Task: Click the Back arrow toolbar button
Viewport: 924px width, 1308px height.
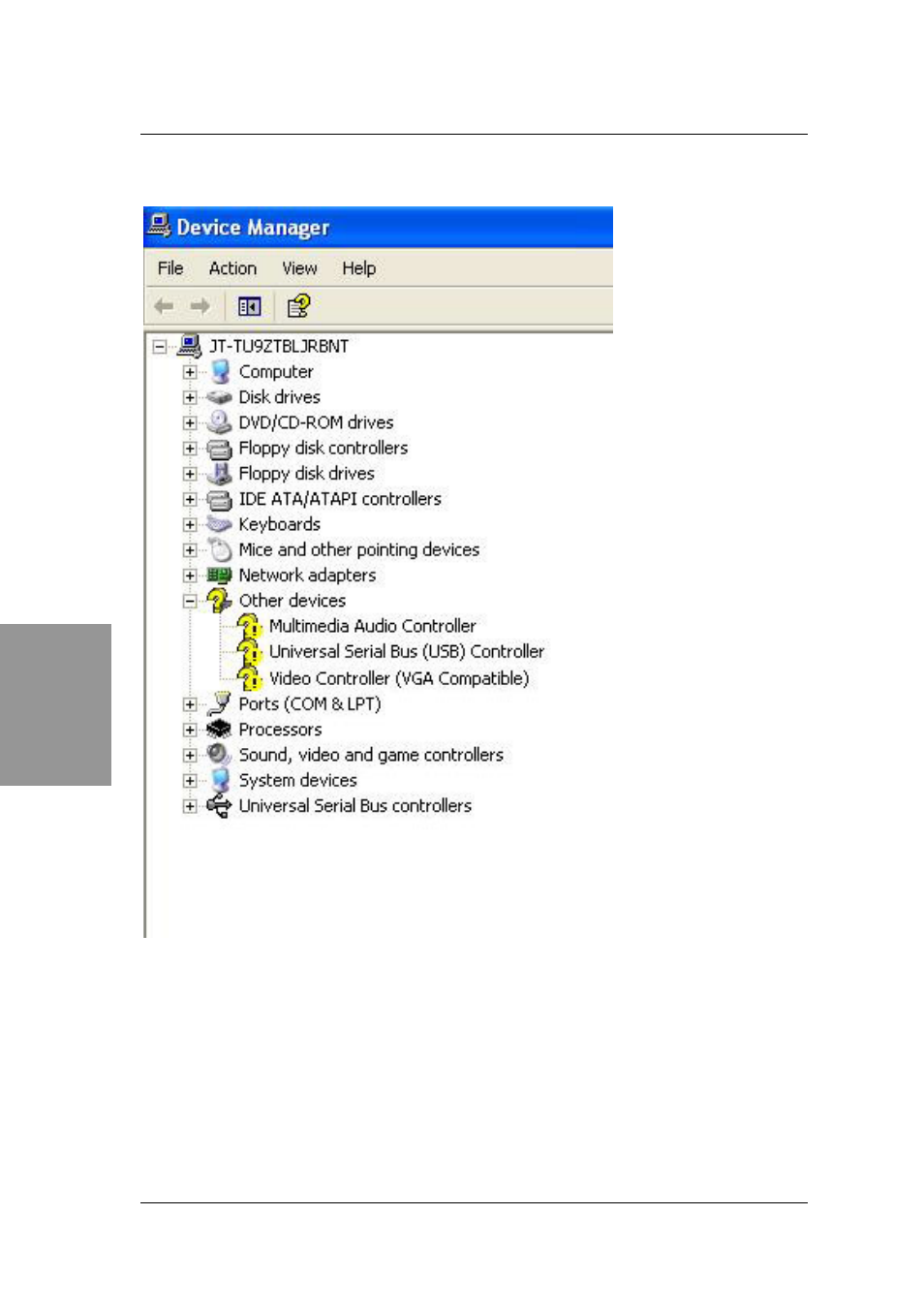Action: pos(164,306)
